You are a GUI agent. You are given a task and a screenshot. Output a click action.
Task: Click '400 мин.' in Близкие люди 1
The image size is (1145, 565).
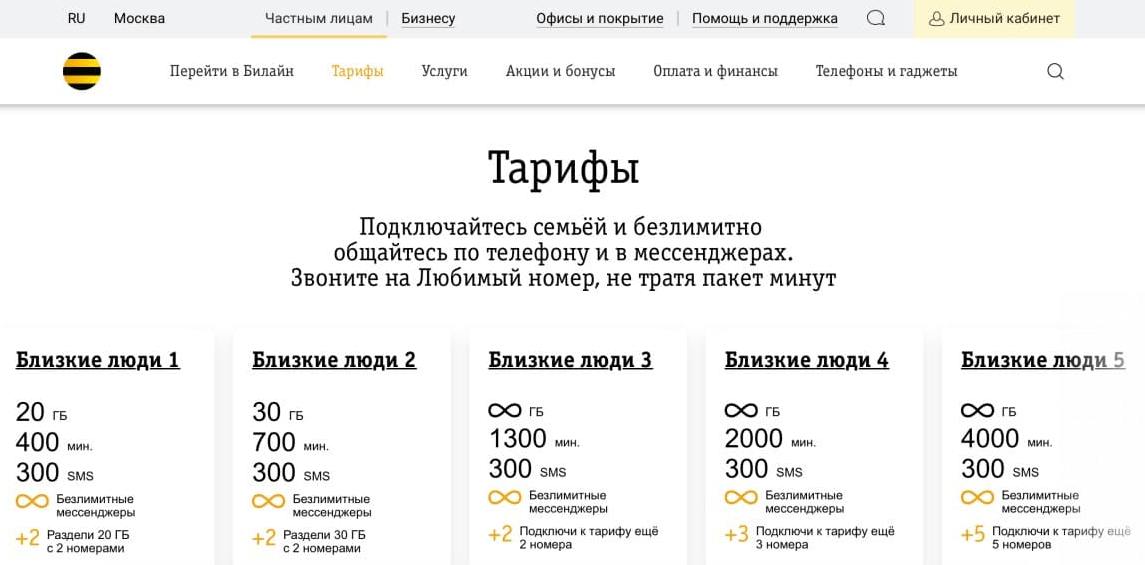(x=54, y=442)
